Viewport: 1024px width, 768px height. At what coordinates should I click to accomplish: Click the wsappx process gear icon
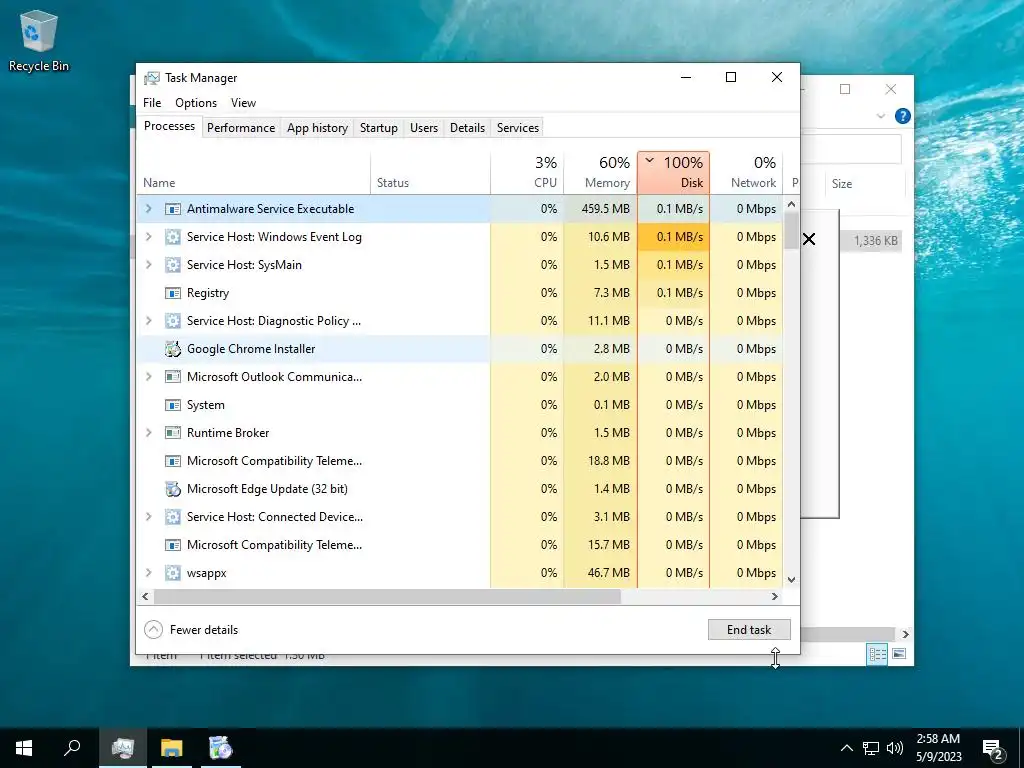coord(172,573)
